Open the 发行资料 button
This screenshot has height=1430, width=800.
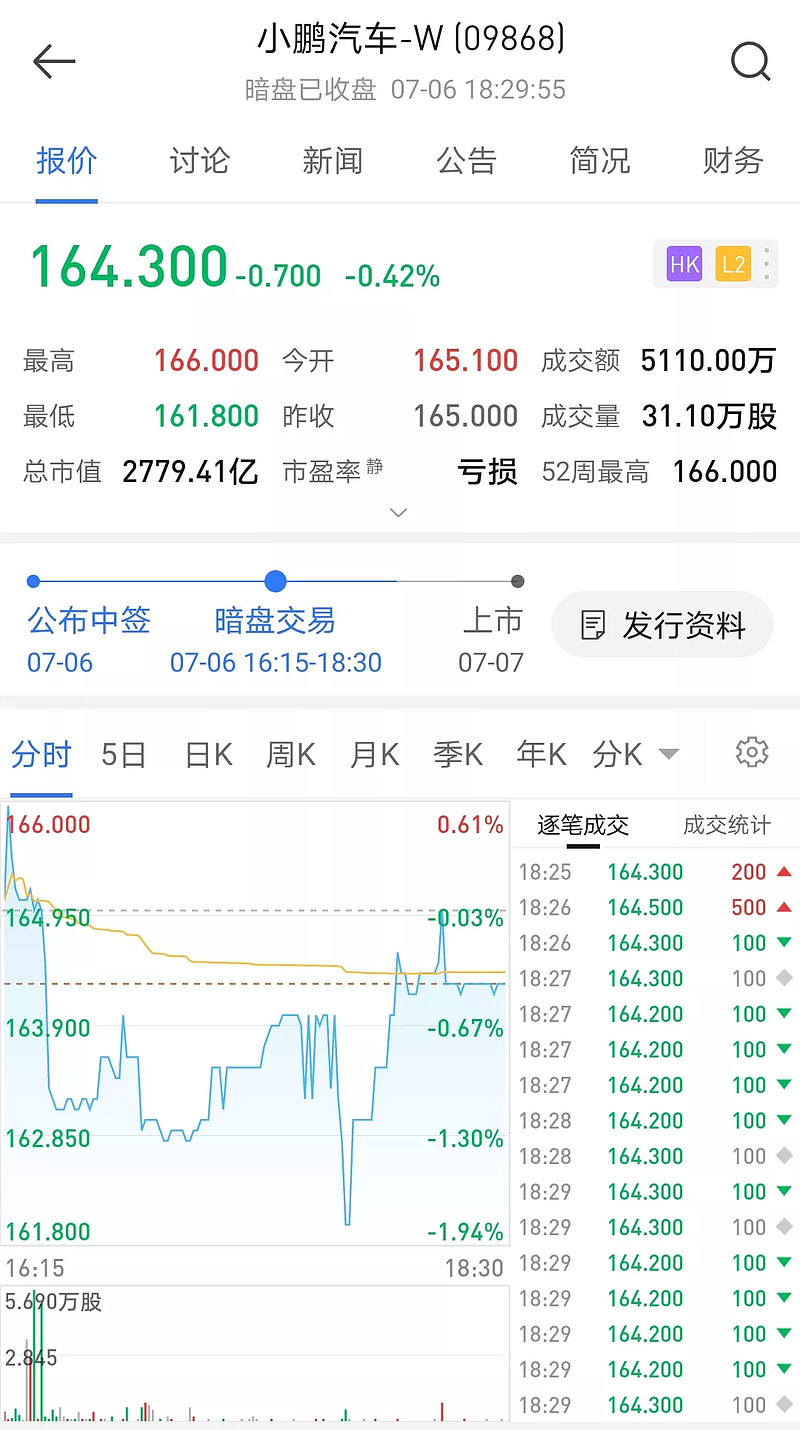(662, 626)
